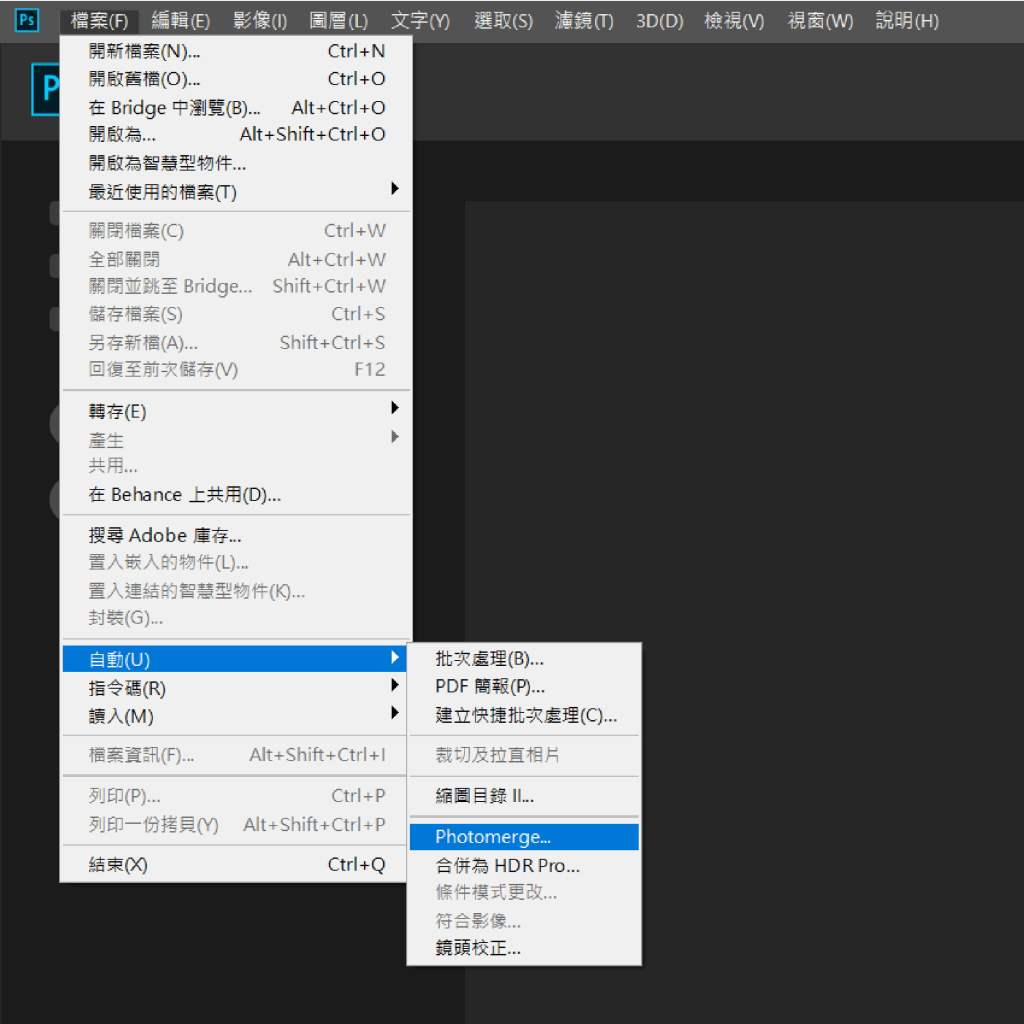Choose 開新檔案(N)... menu item
Viewport: 1024px width, 1024px height.
[236, 51]
